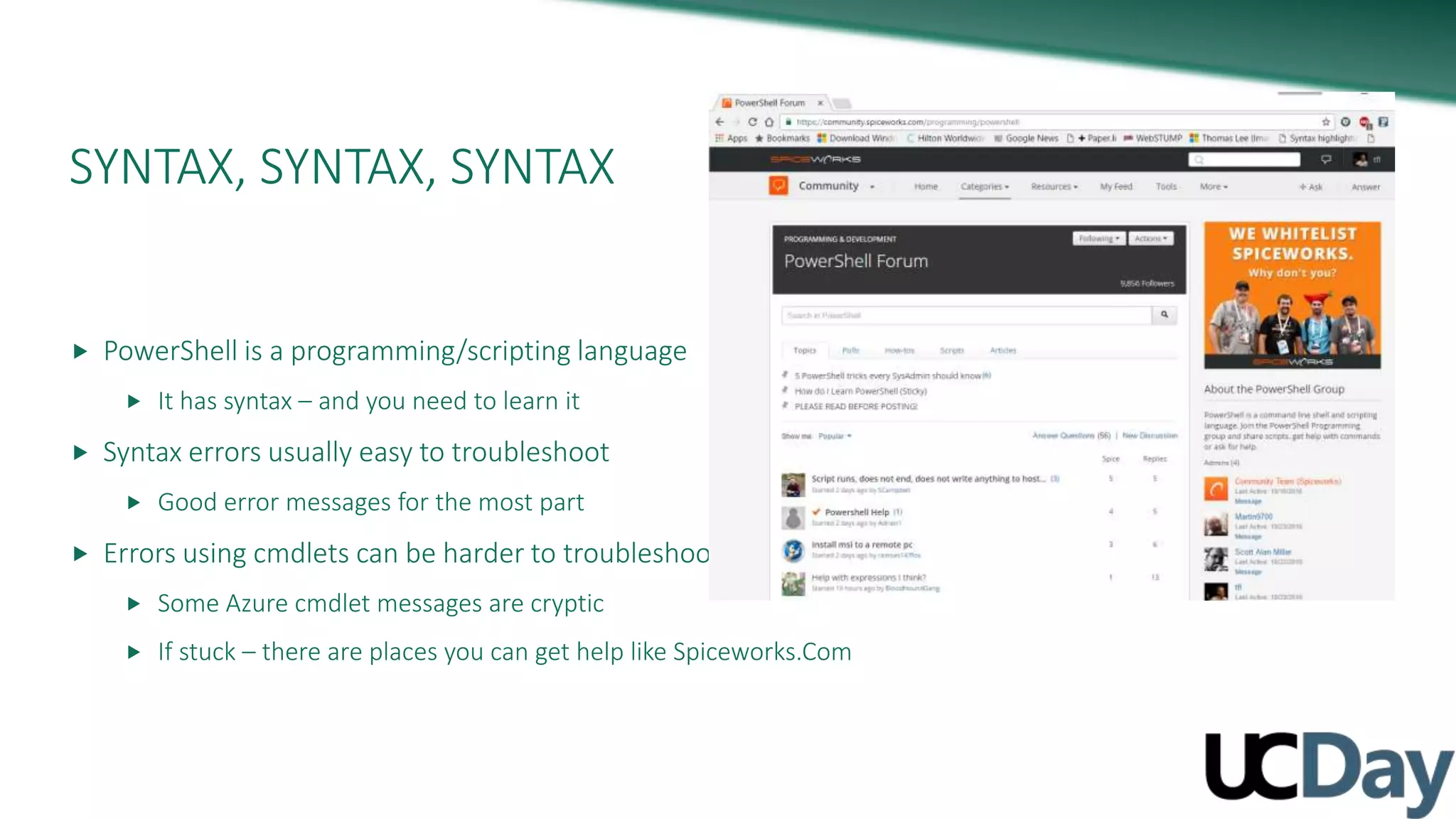This screenshot has width=1456, height=819.
Task: Click the browser back arrow
Action: point(719,122)
